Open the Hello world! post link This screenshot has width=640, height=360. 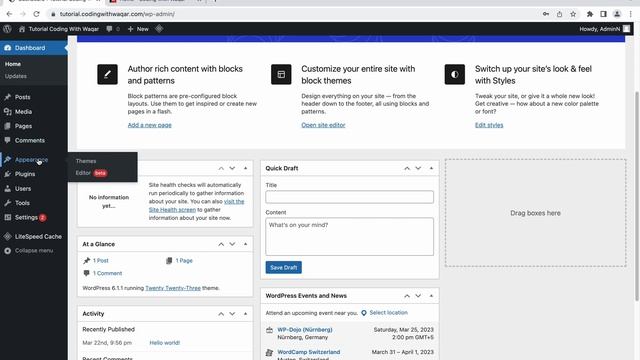(x=164, y=343)
